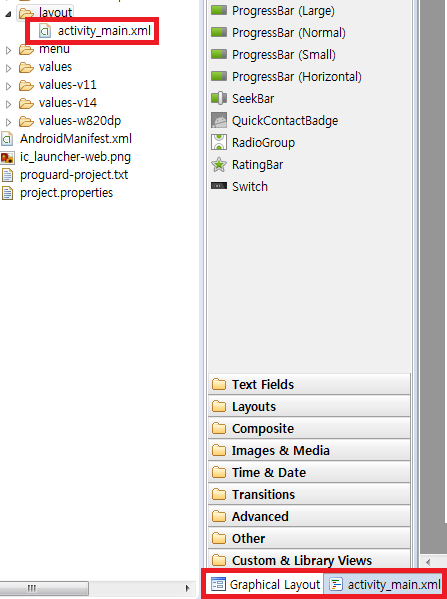Pick the Switch widget icon
Image resolution: width=447 pixels, height=599 pixels.
click(x=219, y=186)
